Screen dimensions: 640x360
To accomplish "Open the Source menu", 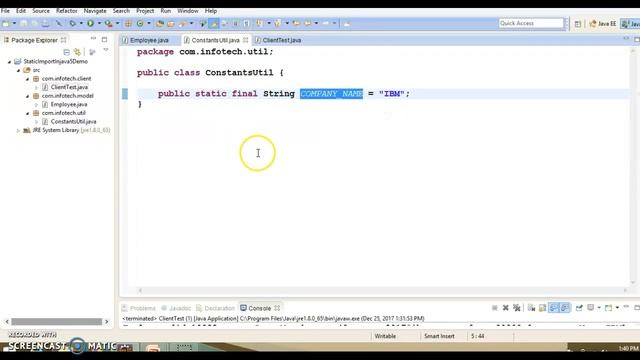I will click(x=41, y=11).
